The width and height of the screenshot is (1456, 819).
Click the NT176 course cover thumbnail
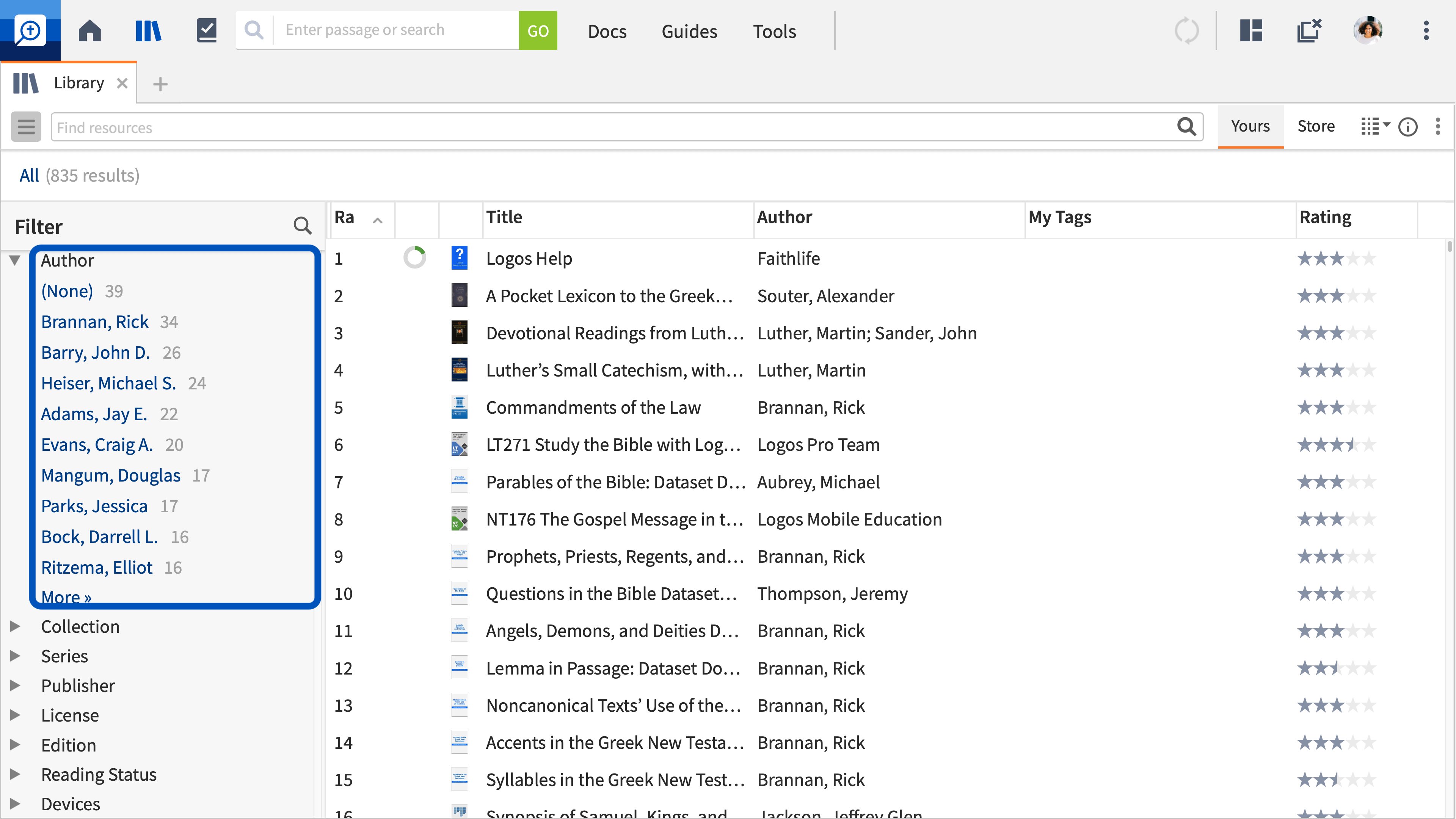459,519
